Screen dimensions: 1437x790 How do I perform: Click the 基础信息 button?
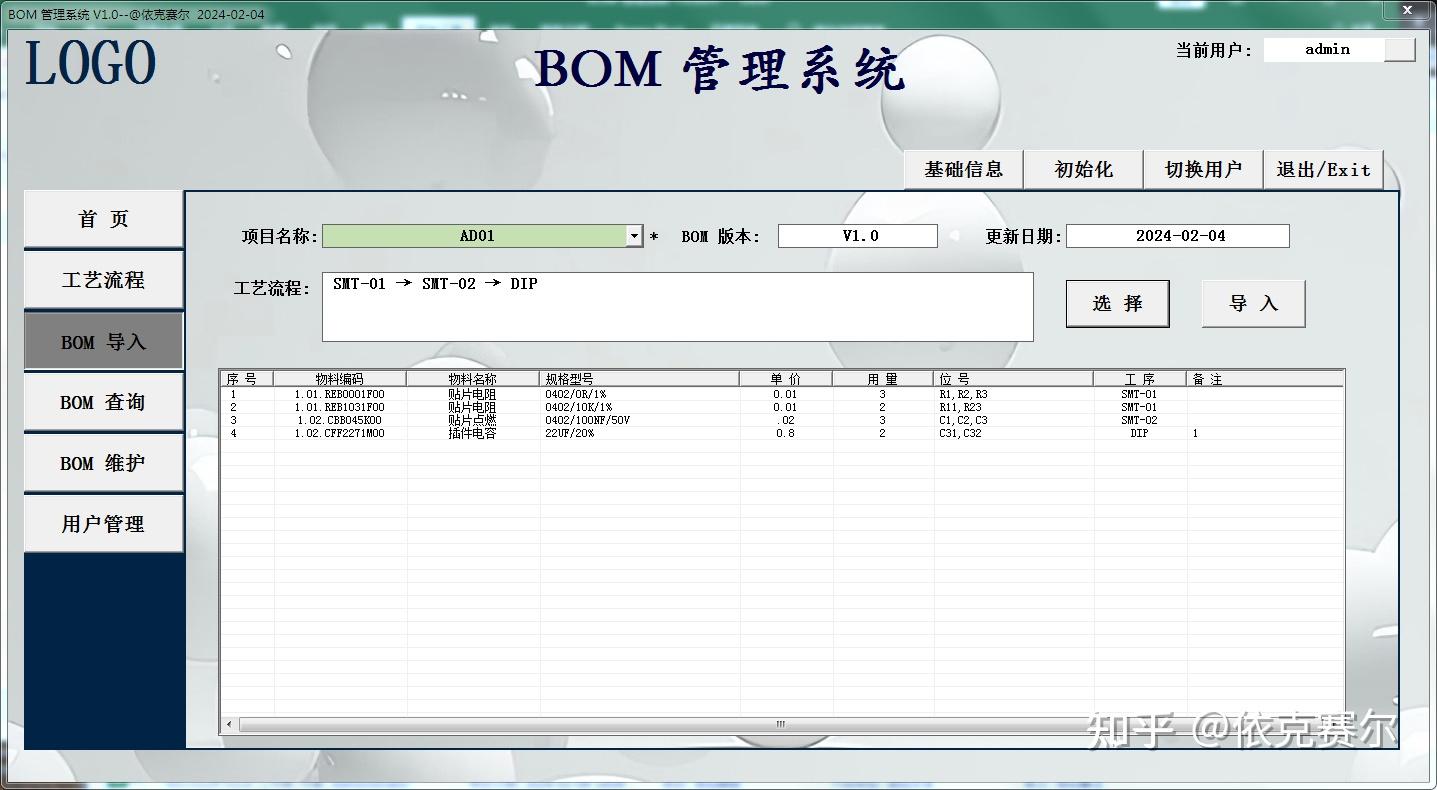pos(962,169)
